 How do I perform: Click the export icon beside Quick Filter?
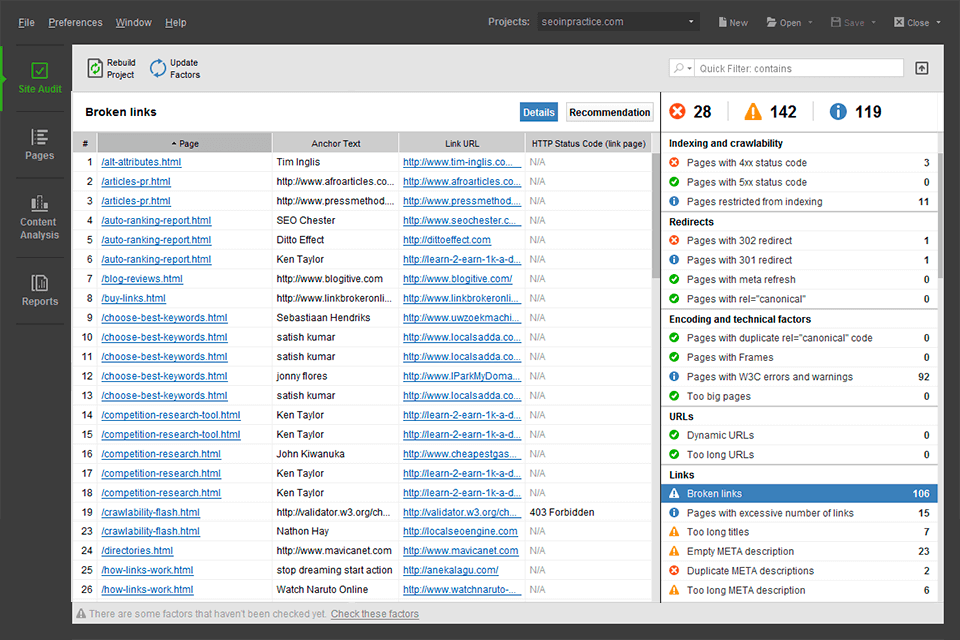coord(921,68)
